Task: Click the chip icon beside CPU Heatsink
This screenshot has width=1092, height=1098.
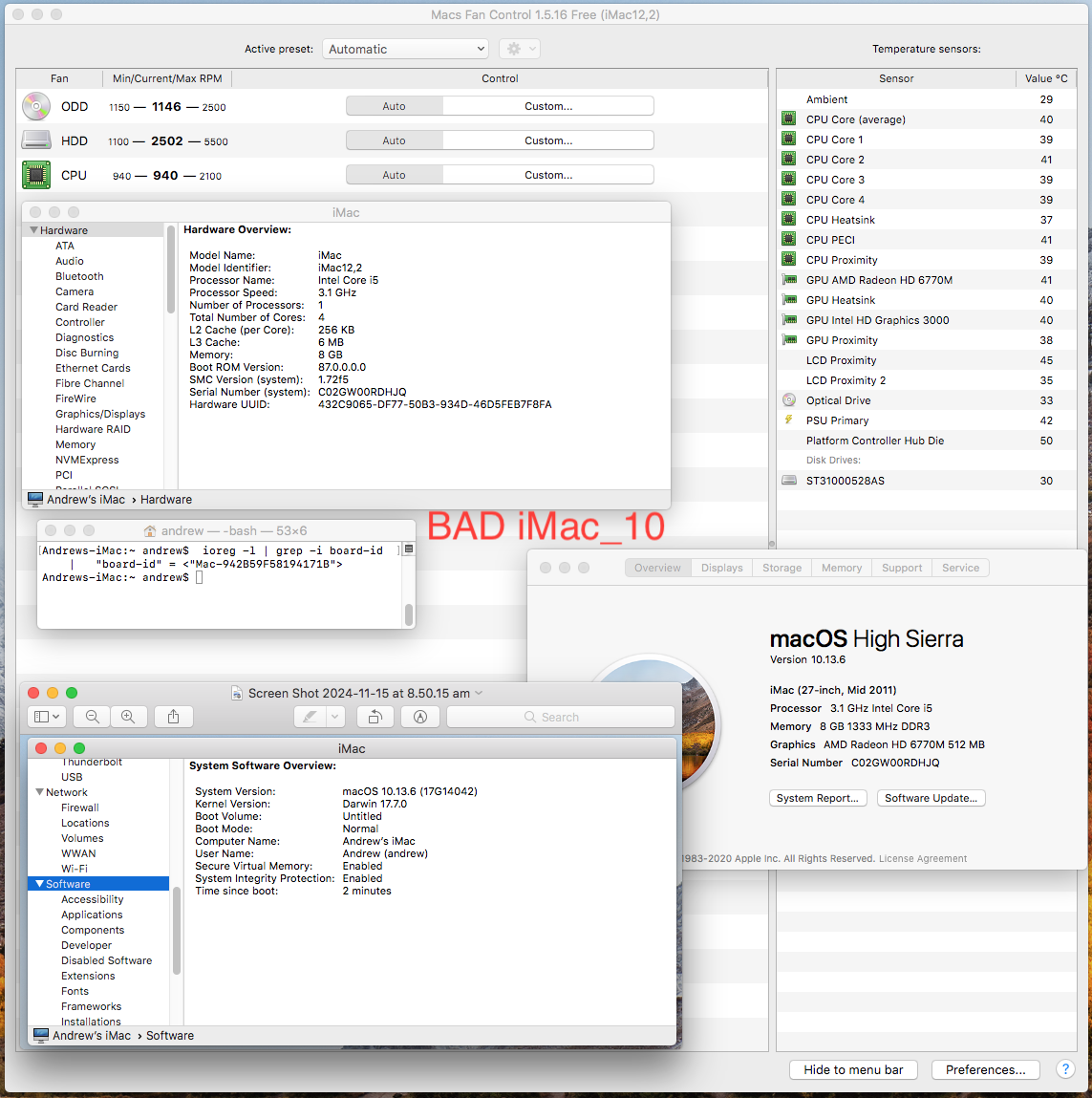Action: (x=789, y=219)
